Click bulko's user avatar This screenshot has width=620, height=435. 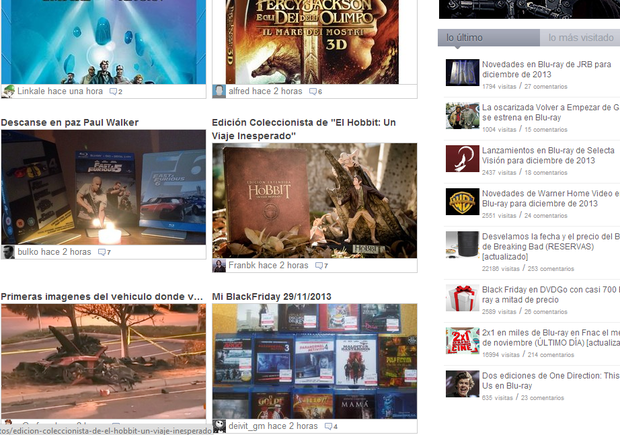(8, 252)
